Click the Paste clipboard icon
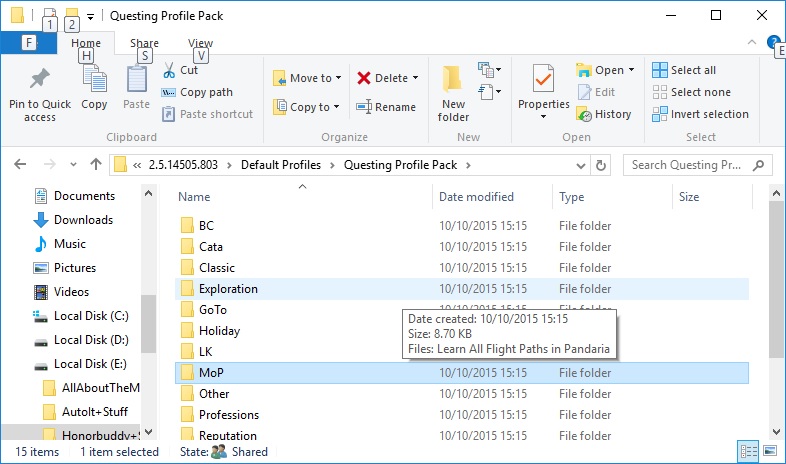786x464 pixels. click(136, 80)
